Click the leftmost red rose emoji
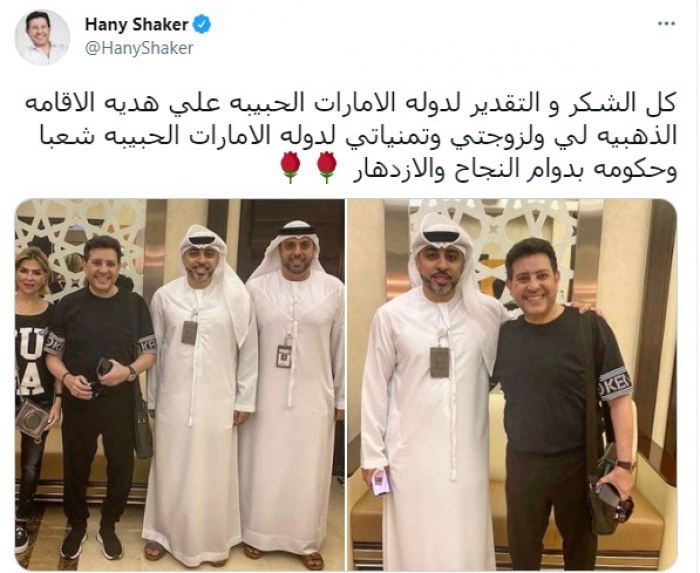Image resolution: width=700 pixels, height=573 pixels. click(x=290, y=167)
